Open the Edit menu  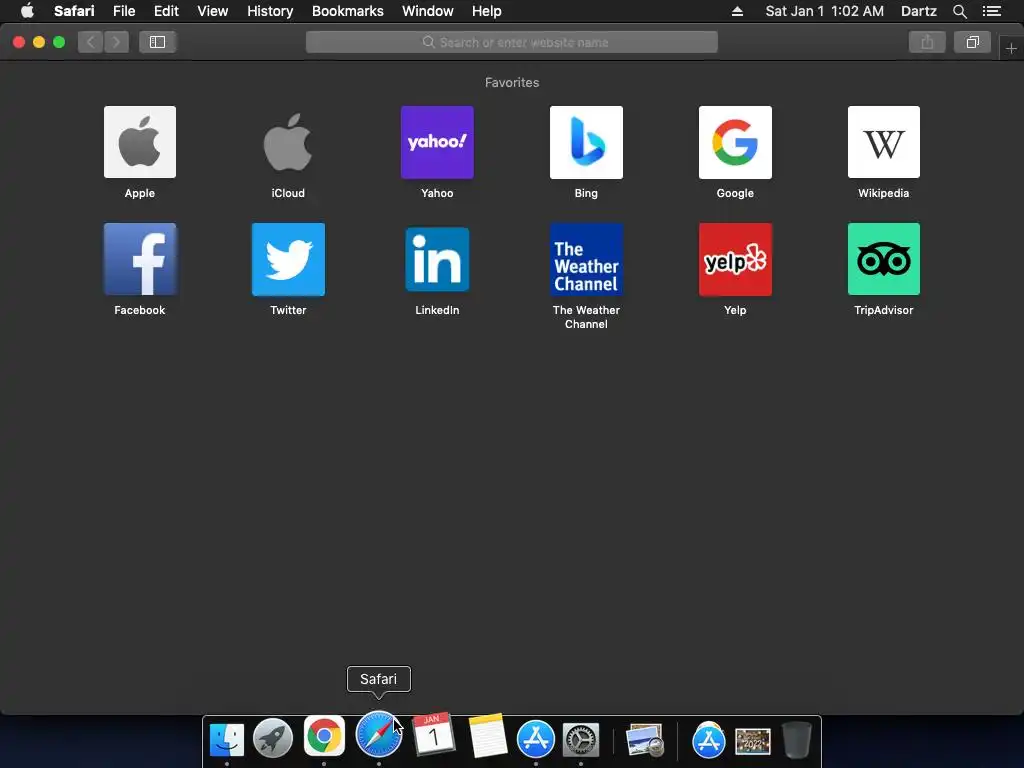pos(166,11)
